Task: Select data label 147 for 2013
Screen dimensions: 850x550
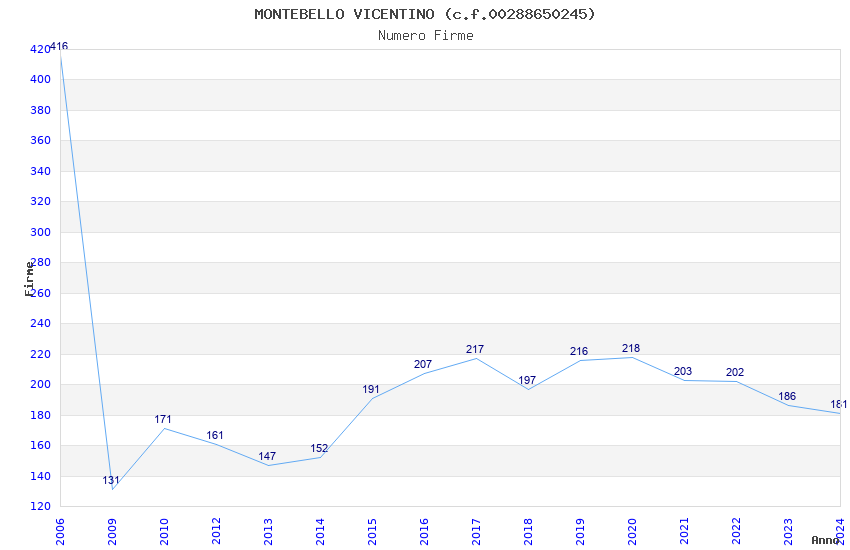Action: (x=267, y=456)
